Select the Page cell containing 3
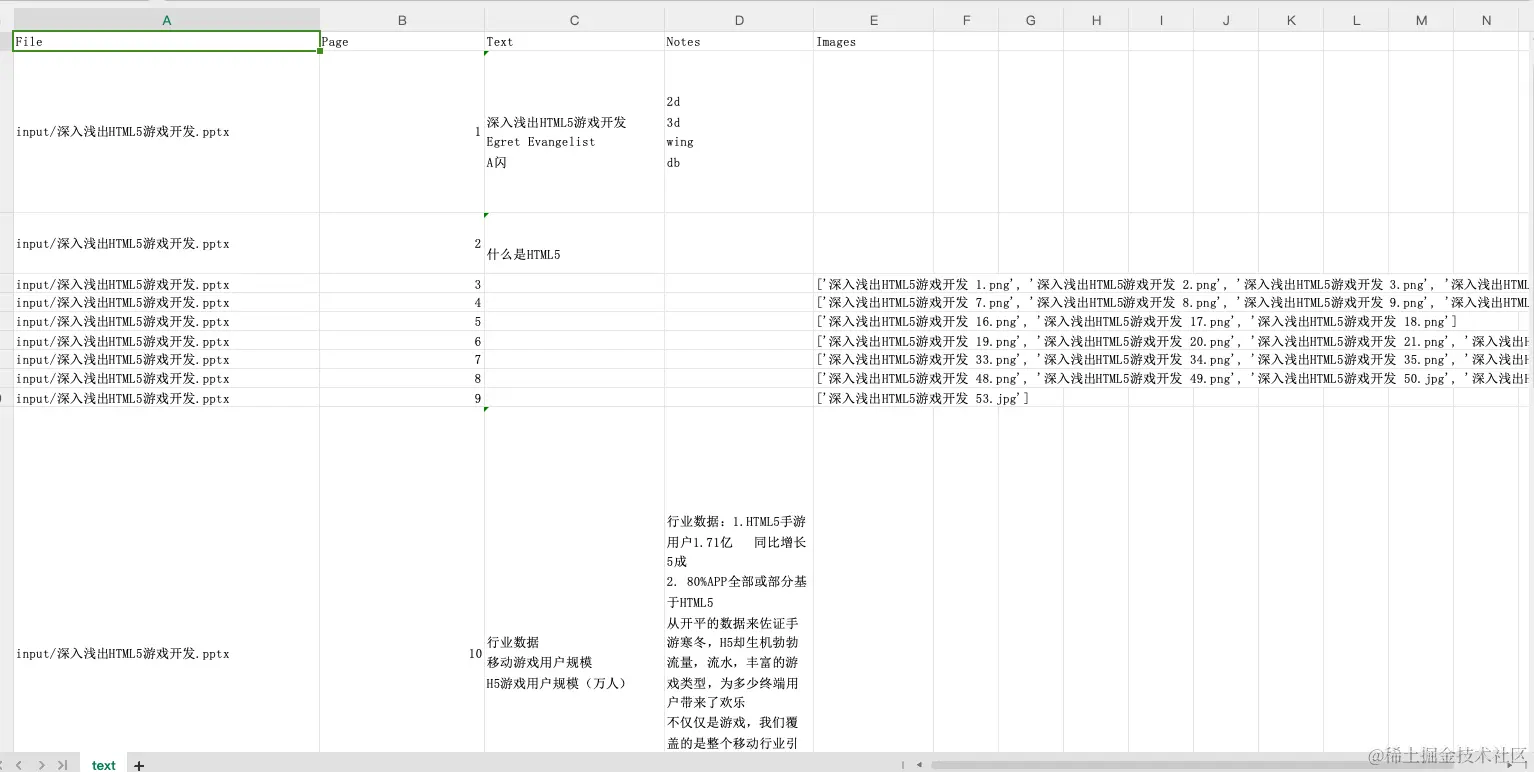The width and height of the screenshot is (1534, 772). click(402, 284)
